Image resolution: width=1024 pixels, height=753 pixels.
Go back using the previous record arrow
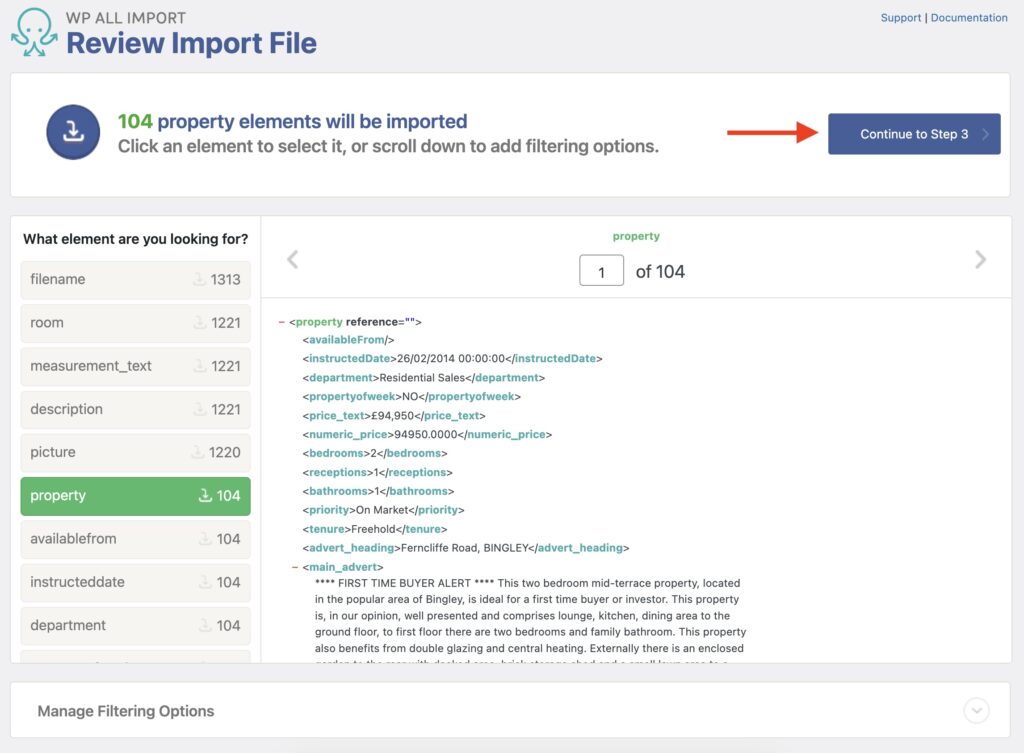click(292, 259)
